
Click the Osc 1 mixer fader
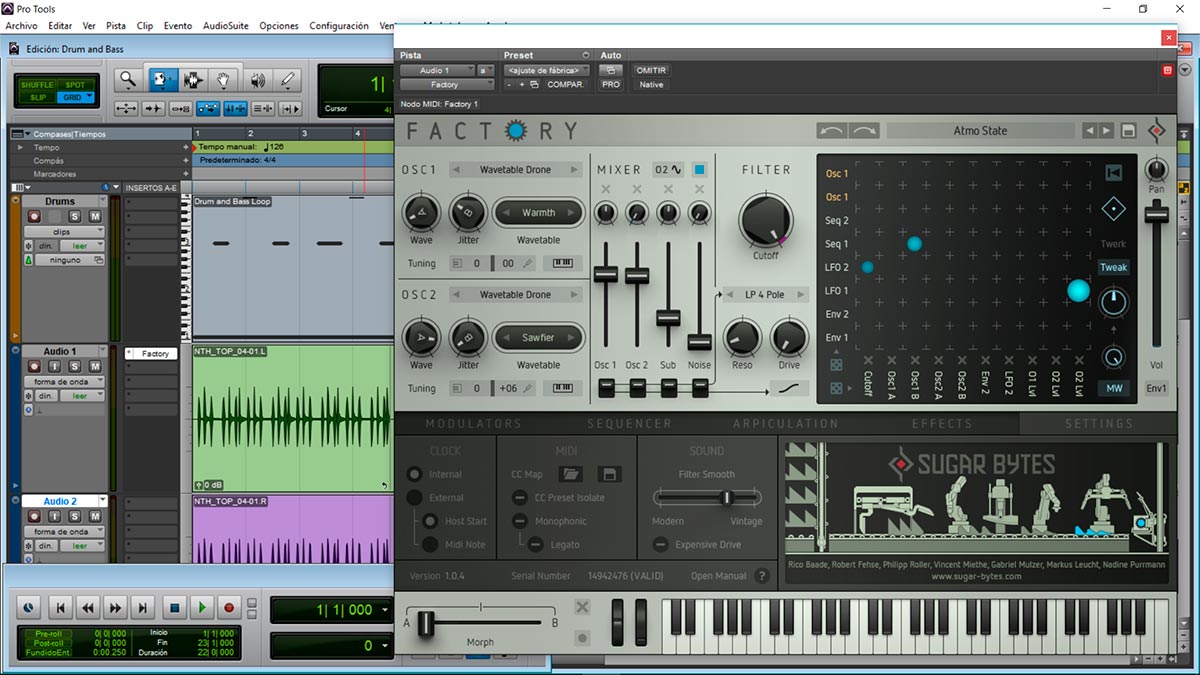[606, 274]
